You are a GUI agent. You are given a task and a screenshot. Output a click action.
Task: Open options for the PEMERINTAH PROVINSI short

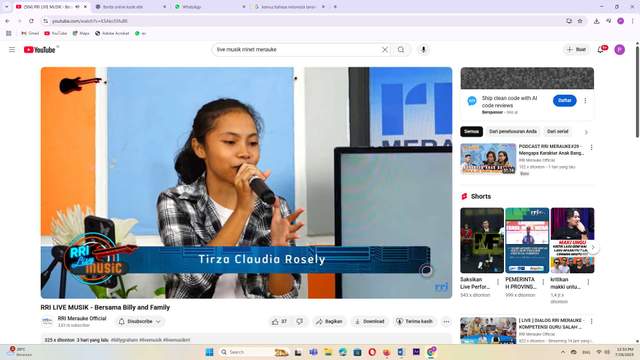(x=543, y=282)
